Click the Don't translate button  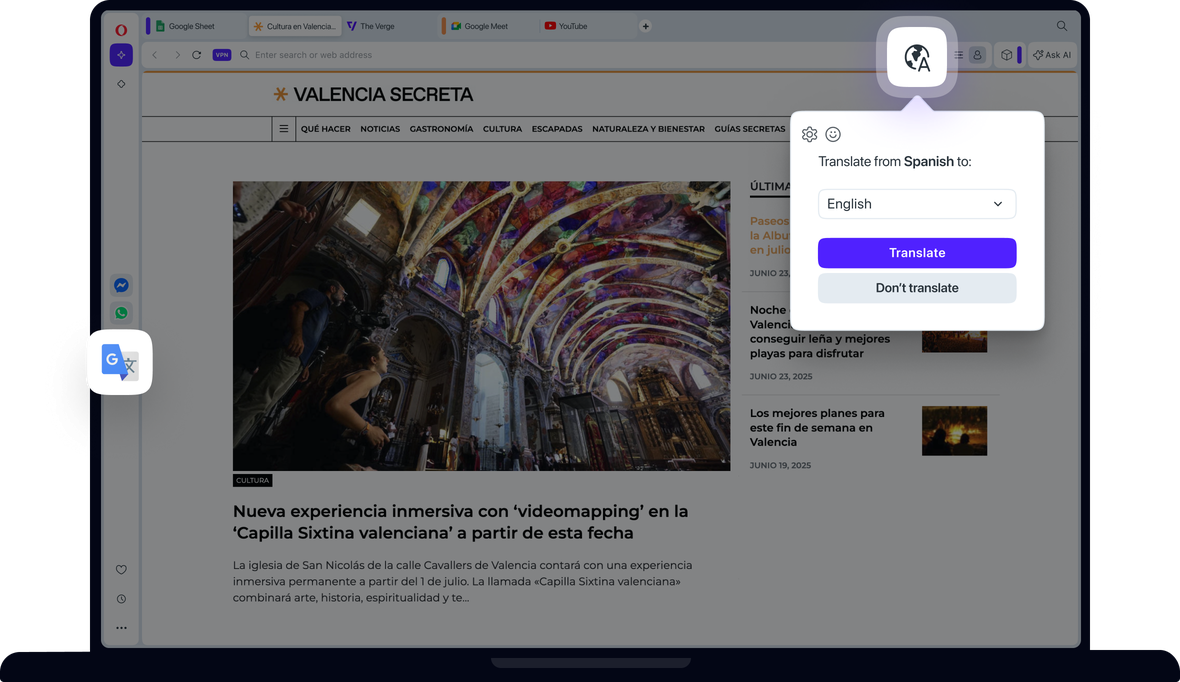pyautogui.click(x=917, y=288)
